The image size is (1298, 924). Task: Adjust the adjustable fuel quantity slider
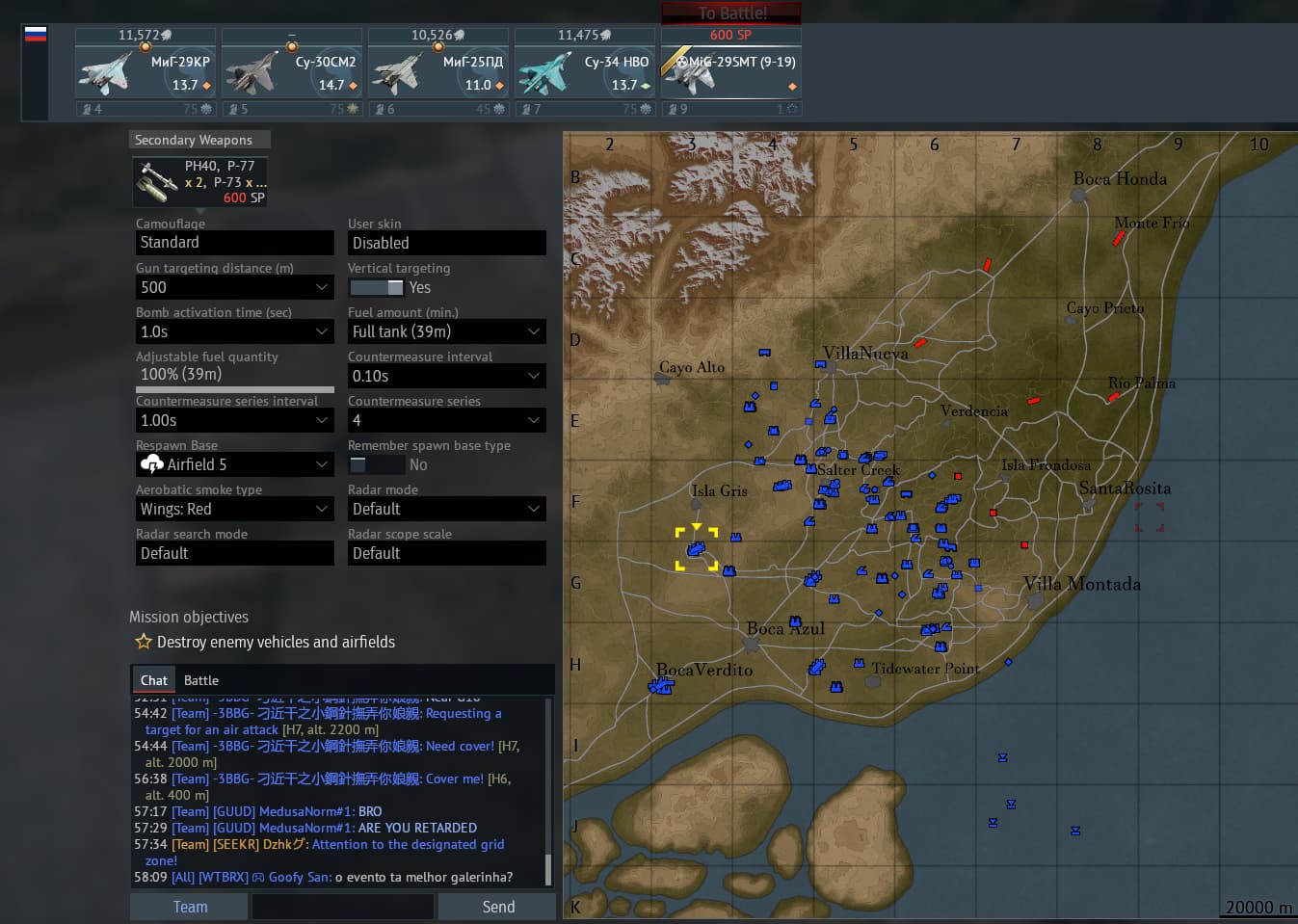[234, 390]
